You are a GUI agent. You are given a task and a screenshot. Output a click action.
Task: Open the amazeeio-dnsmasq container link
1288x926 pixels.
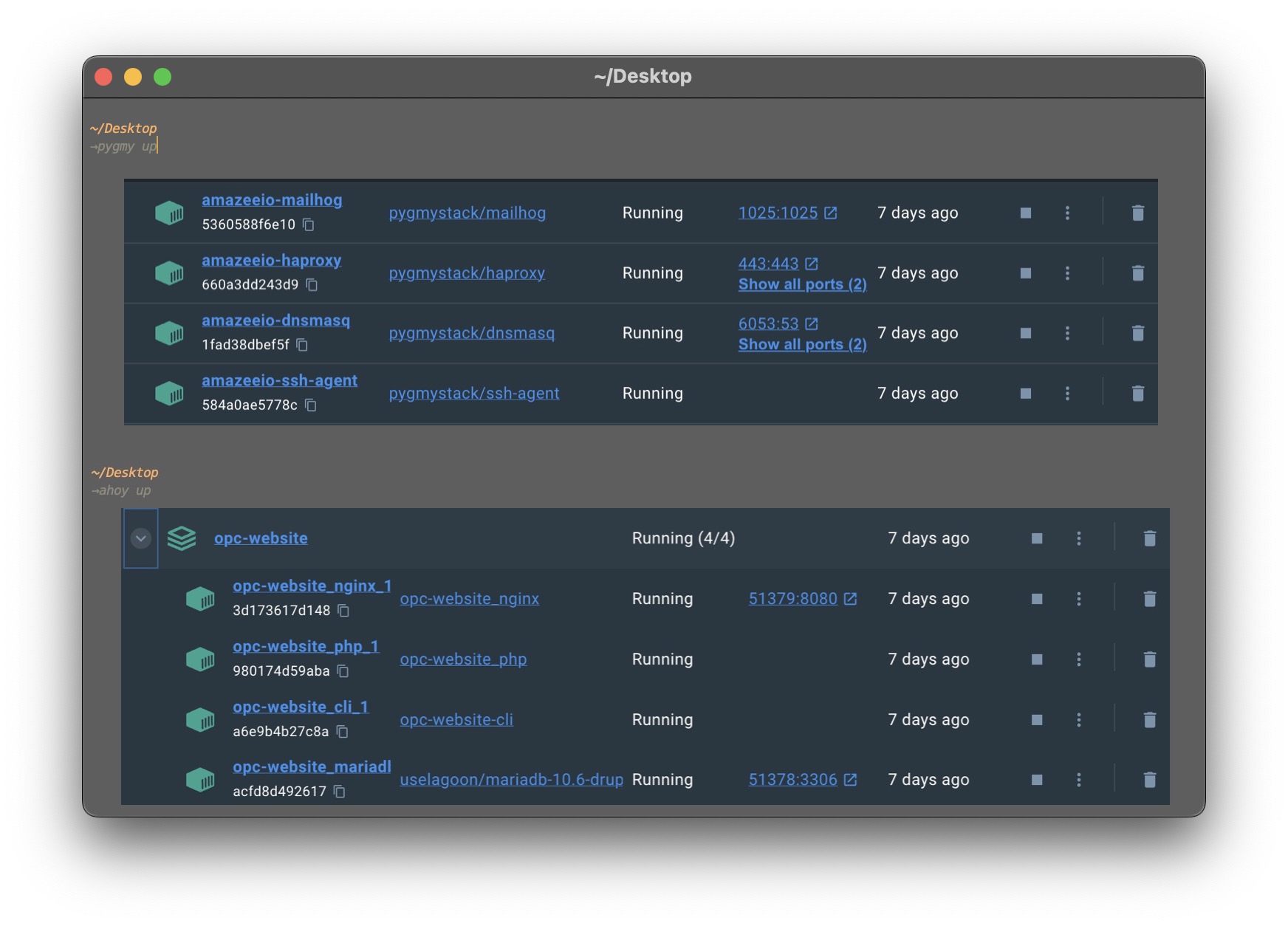(276, 320)
